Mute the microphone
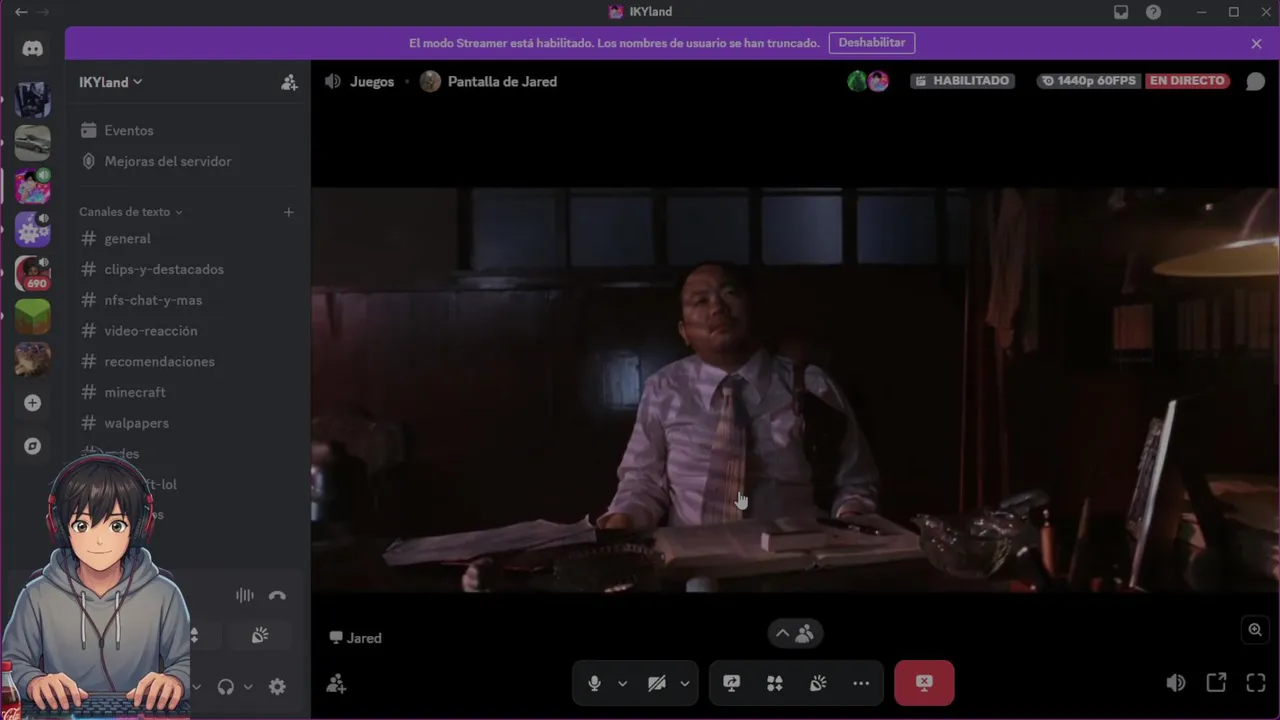This screenshot has height=720, width=1280. coord(594,683)
